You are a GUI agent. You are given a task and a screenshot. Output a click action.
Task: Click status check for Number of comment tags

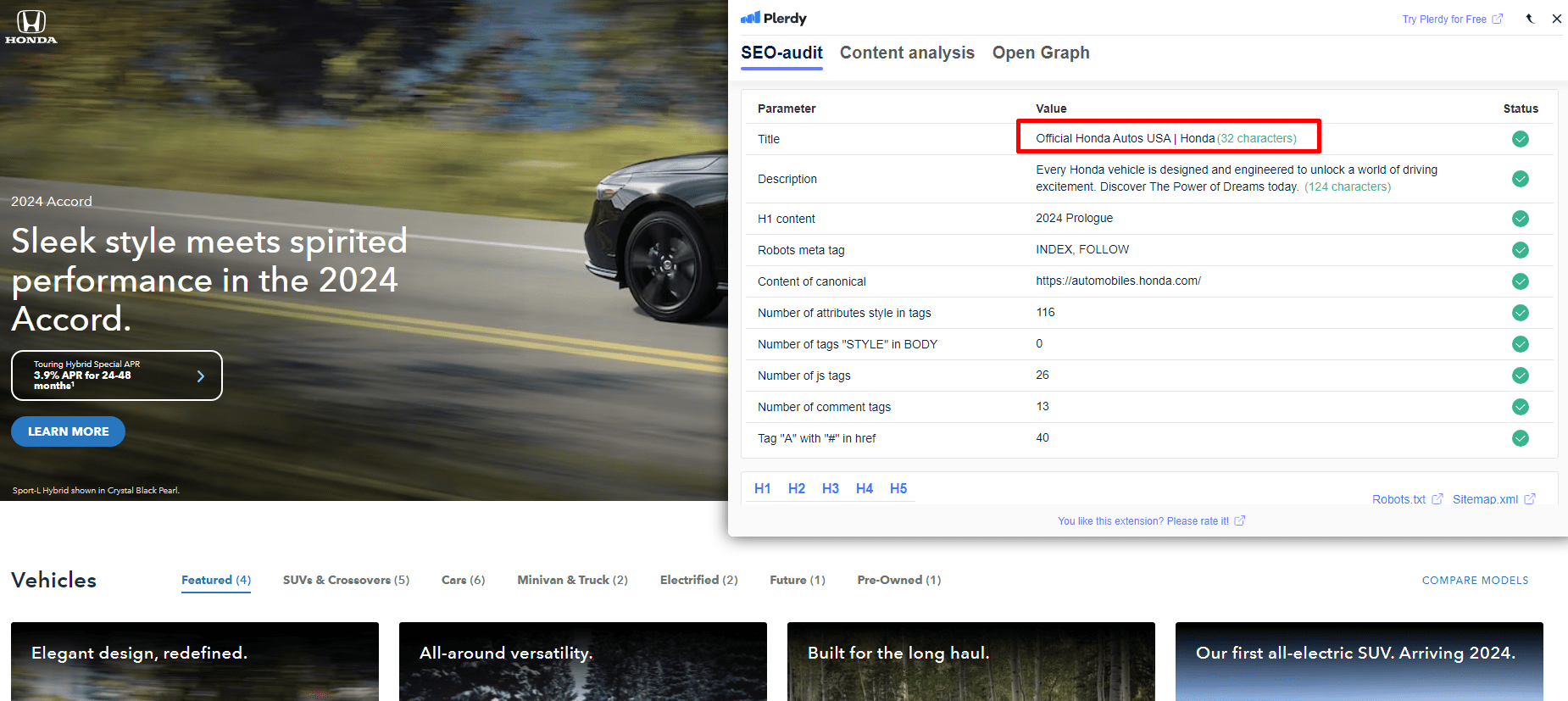(1521, 407)
